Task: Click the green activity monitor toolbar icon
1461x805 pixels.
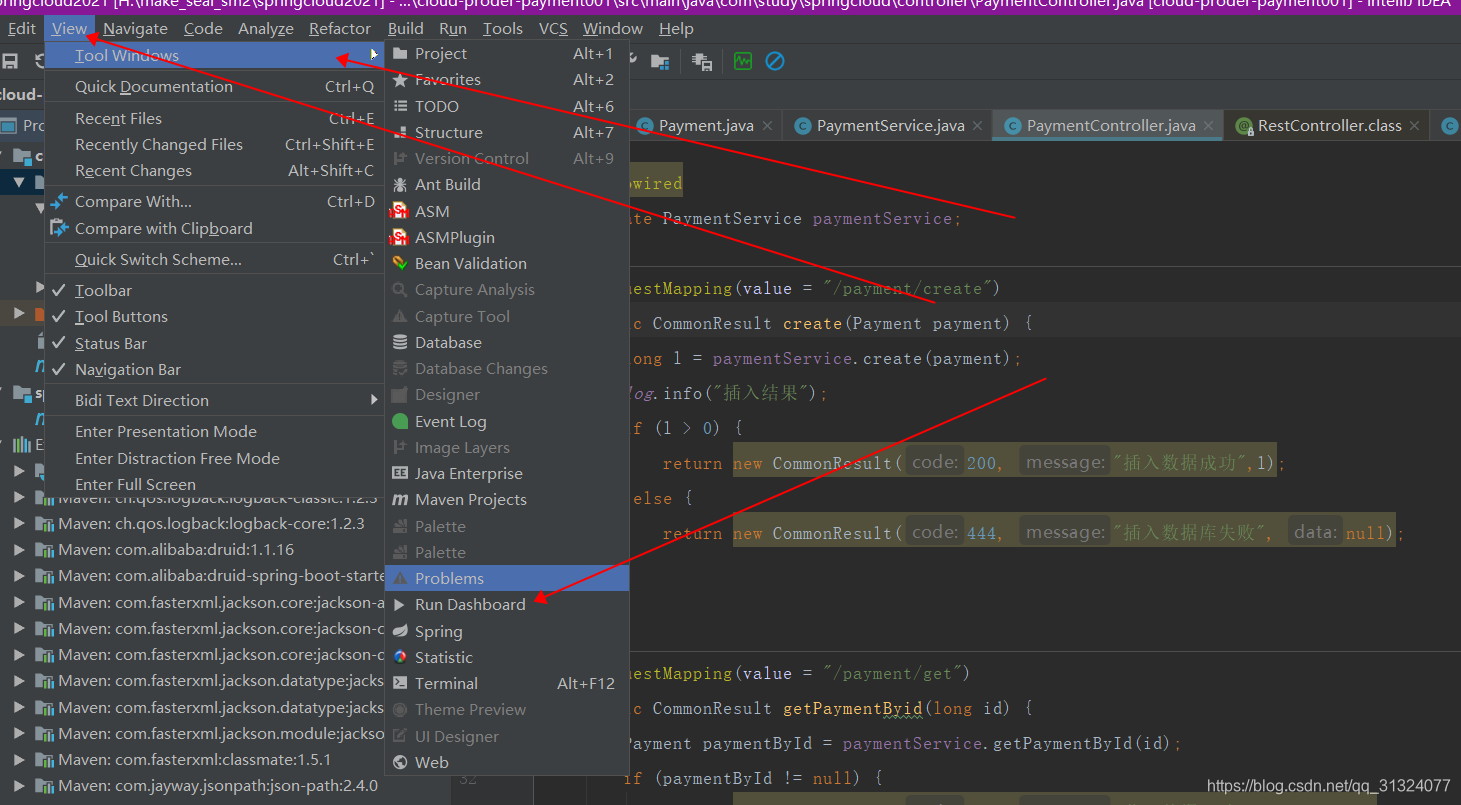Action: point(742,61)
